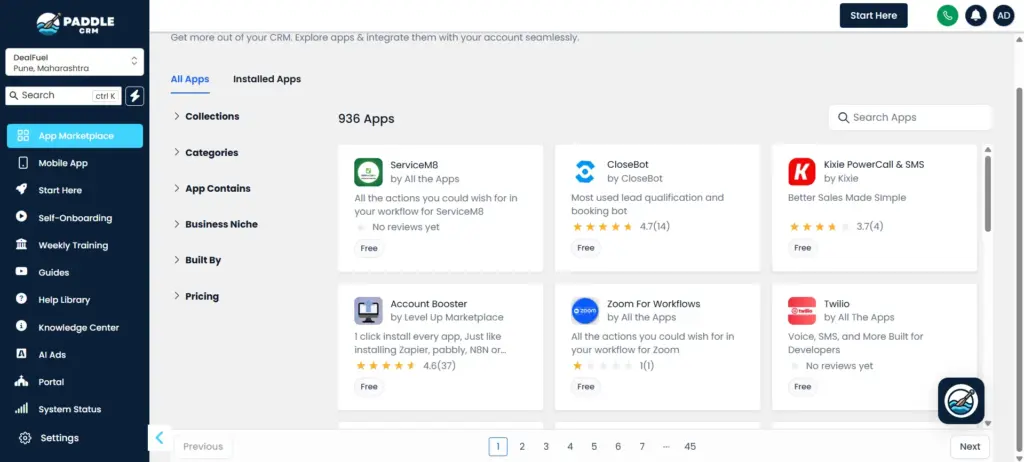Open Weekly Training menu item
Image resolution: width=1024 pixels, height=462 pixels.
pyautogui.click(x=75, y=245)
